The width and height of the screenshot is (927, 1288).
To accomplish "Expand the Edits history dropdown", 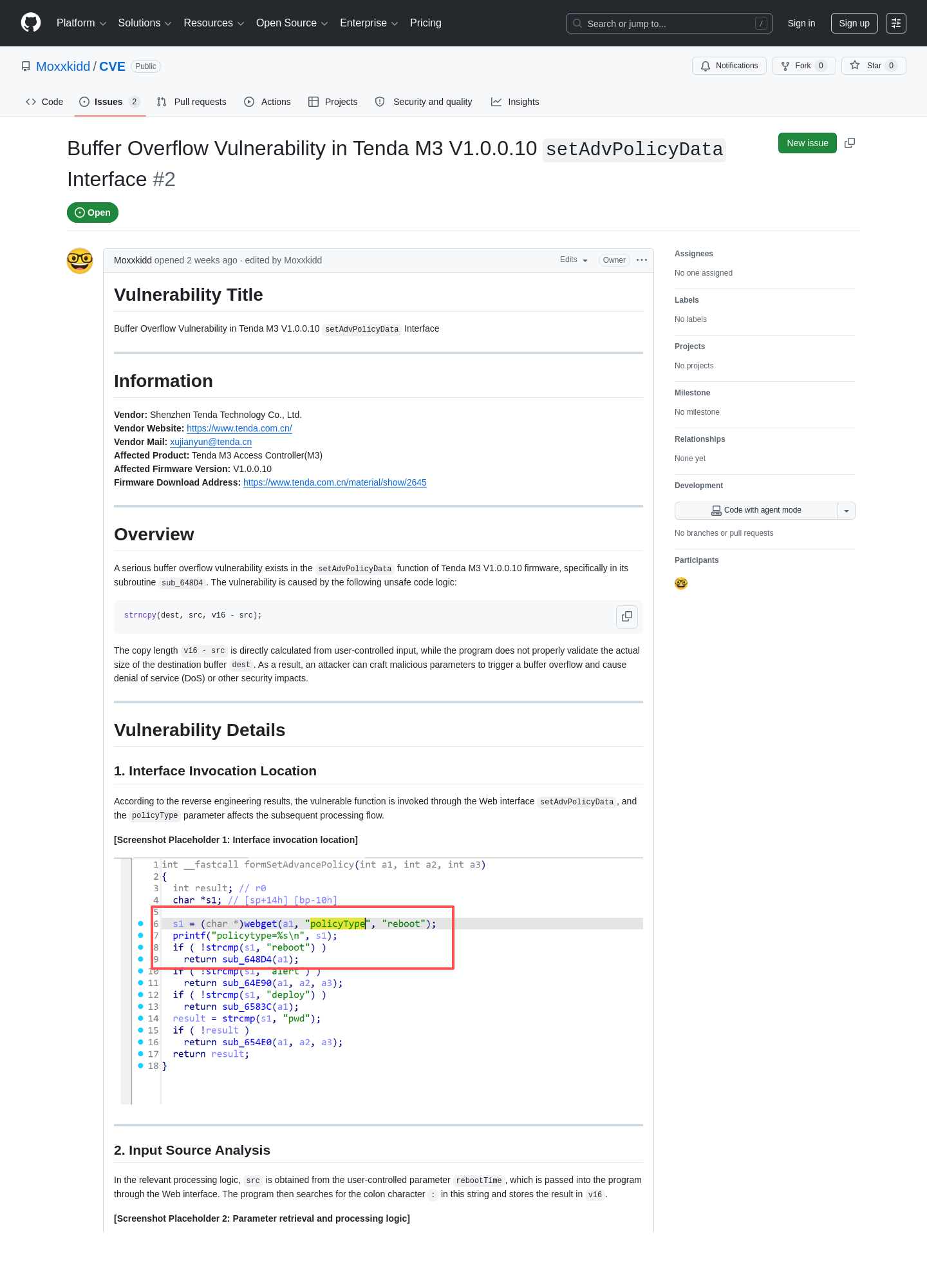I will (x=574, y=260).
